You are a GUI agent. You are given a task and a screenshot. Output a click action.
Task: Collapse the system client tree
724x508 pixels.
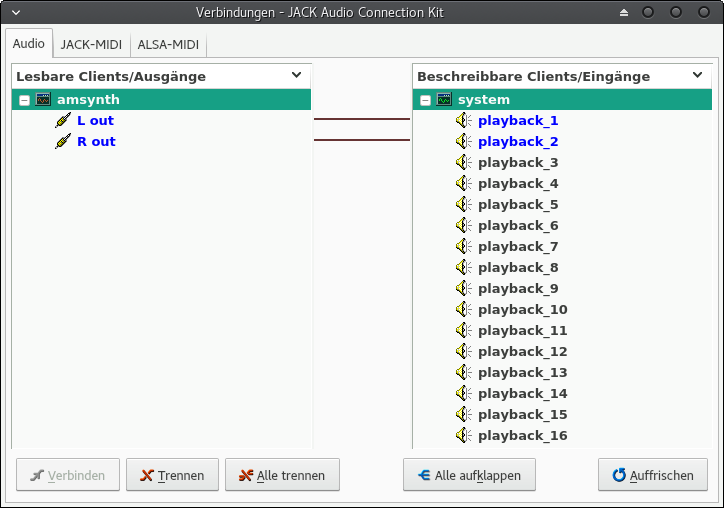425,100
